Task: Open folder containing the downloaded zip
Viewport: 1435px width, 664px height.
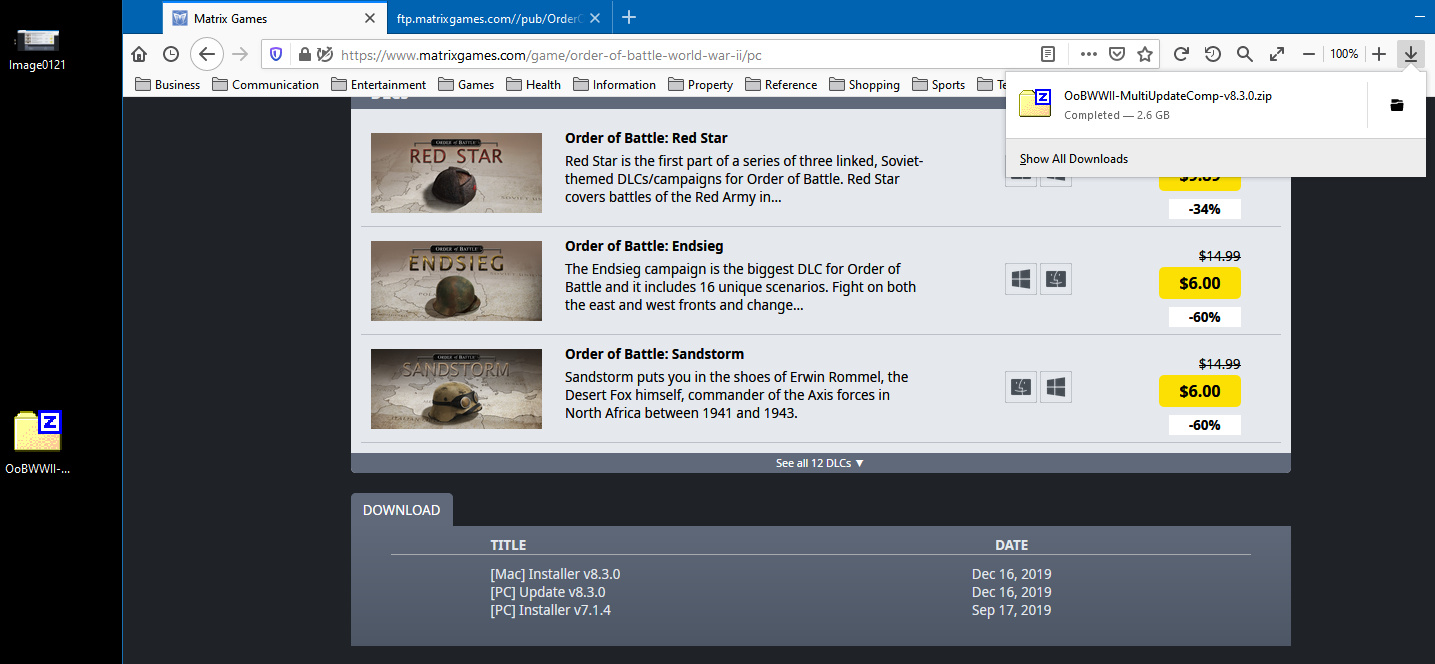Action: click(x=1397, y=105)
